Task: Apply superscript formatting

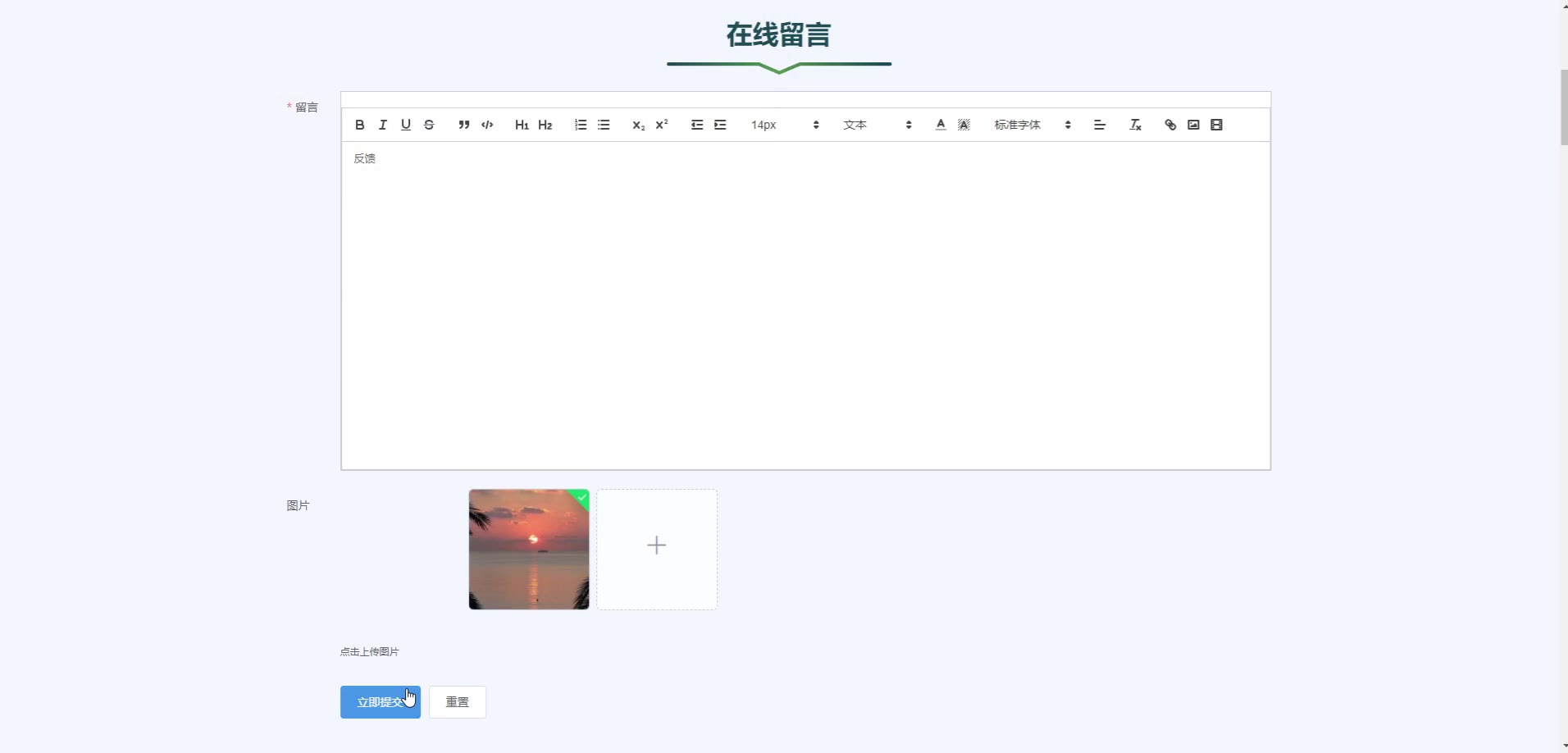Action: 662,125
